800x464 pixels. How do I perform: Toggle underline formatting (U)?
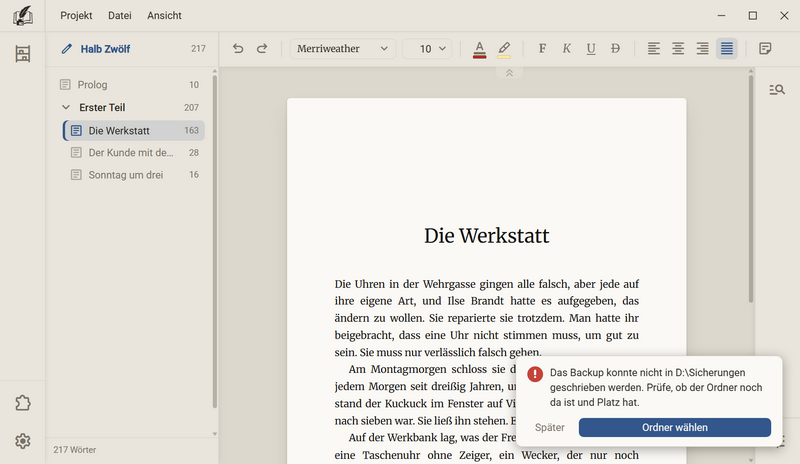(x=591, y=48)
